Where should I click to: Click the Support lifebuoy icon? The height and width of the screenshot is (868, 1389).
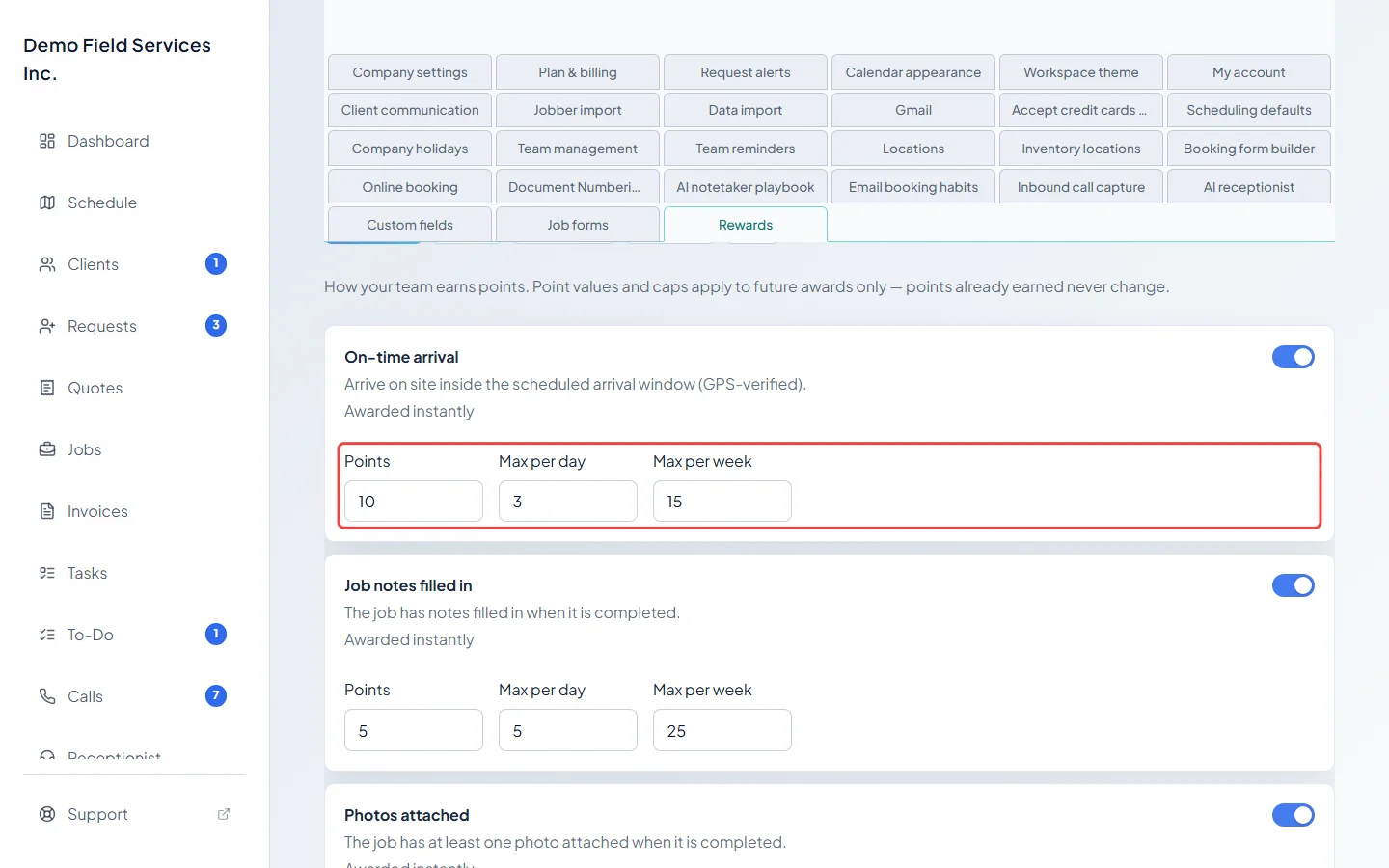(47, 814)
